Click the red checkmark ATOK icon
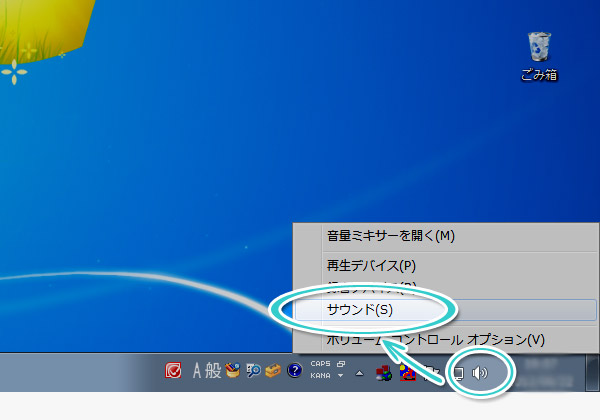This screenshot has width=600, height=420. coord(173,371)
